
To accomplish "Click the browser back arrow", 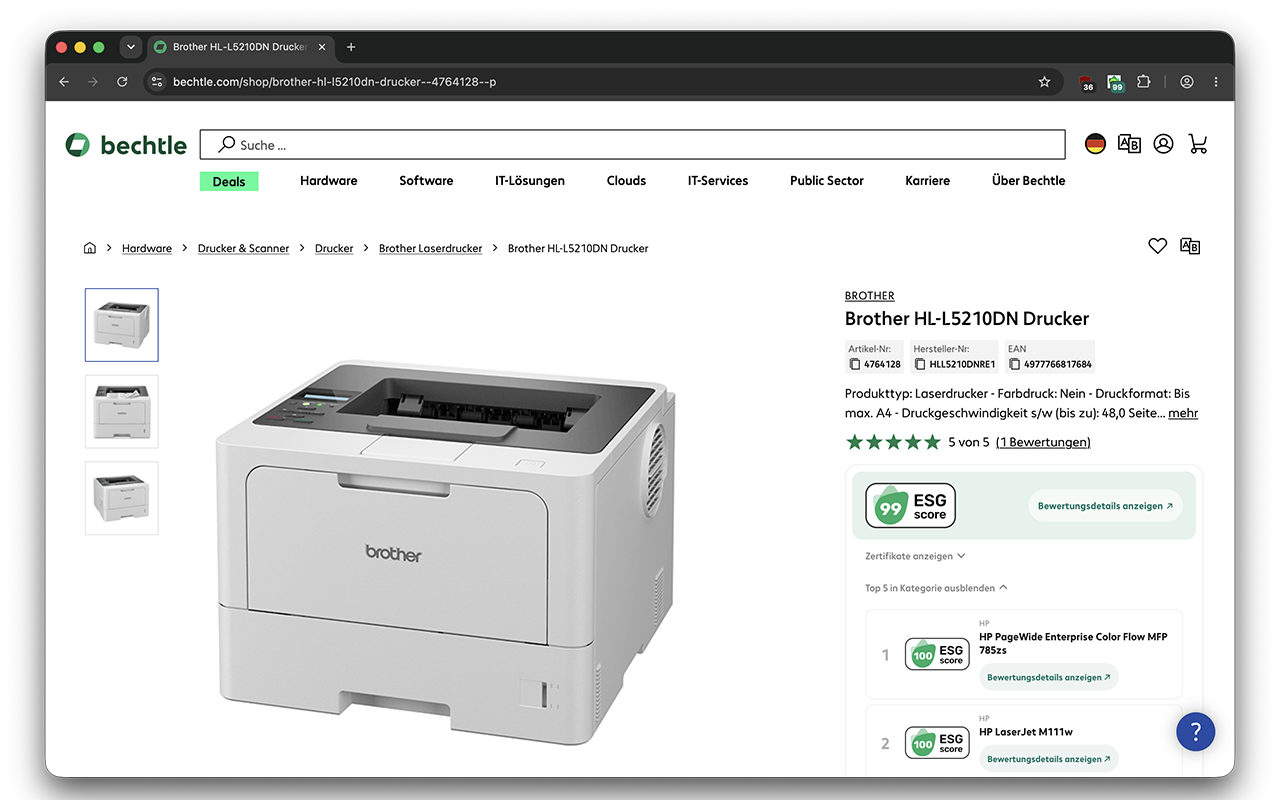I will [x=64, y=82].
